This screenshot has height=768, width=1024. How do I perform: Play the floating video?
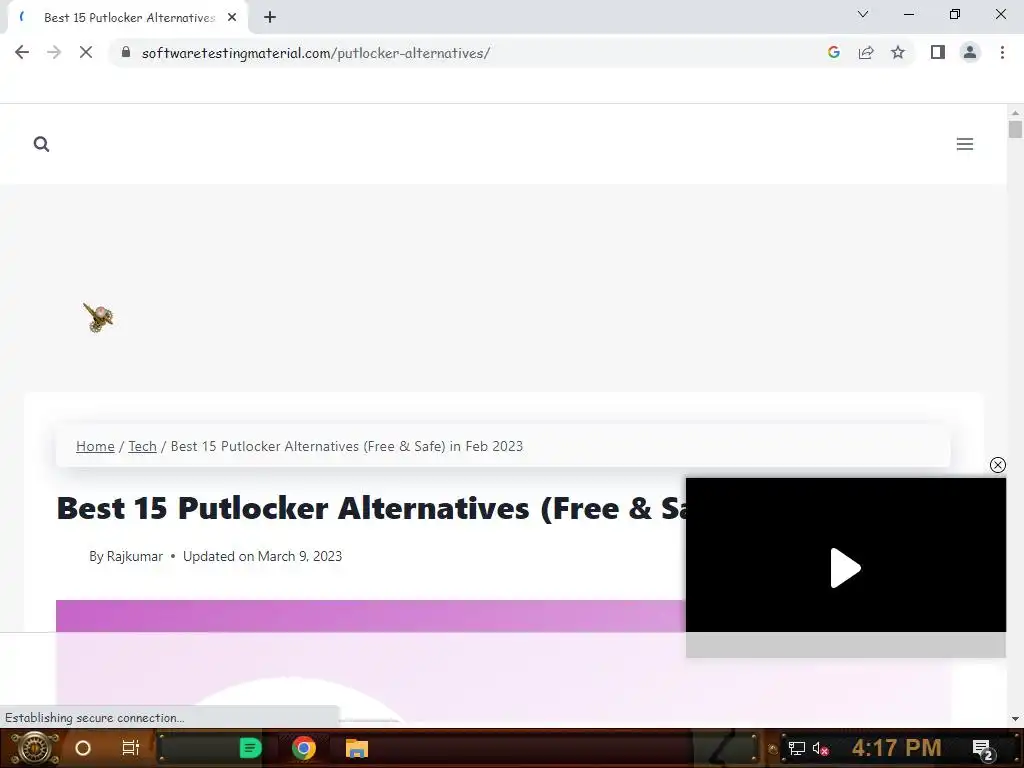point(845,568)
